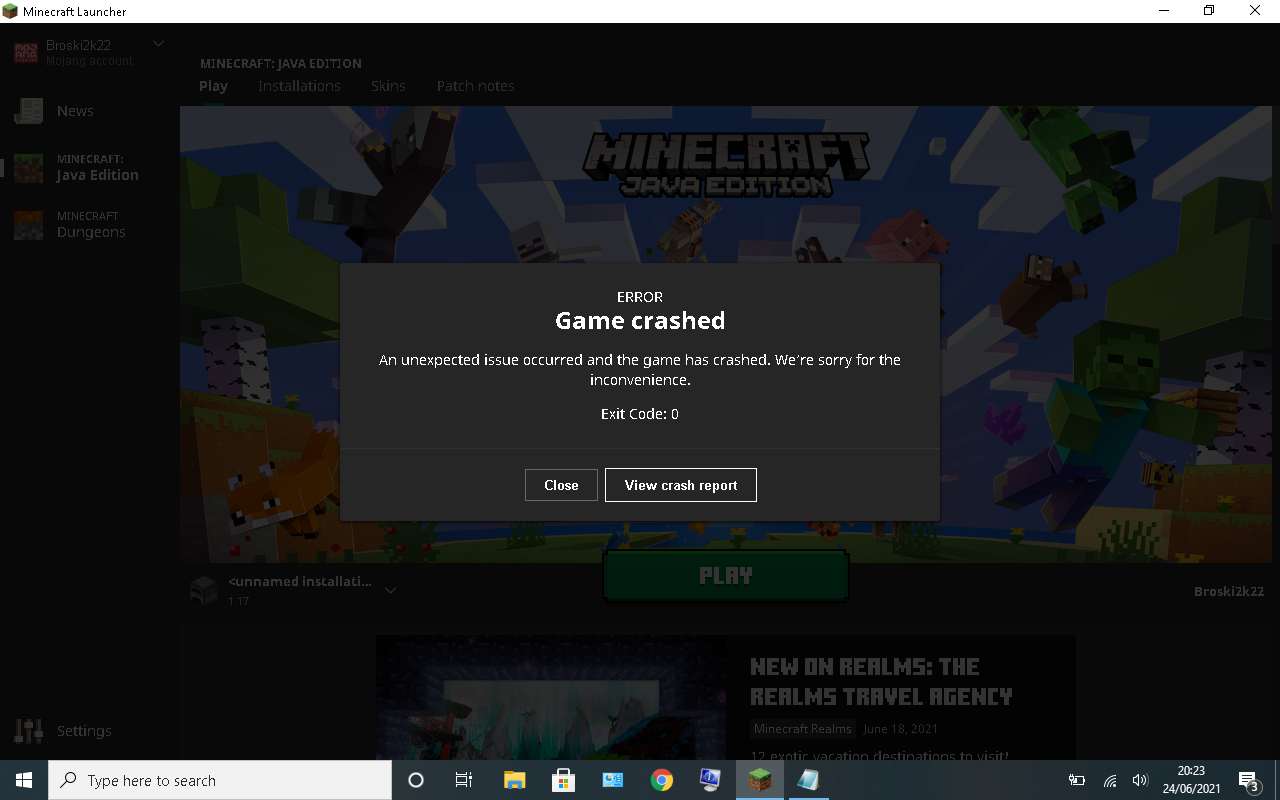This screenshot has width=1280, height=800.
Task: Open launcher Settings sliders icon
Action: (x=28, y=731)
